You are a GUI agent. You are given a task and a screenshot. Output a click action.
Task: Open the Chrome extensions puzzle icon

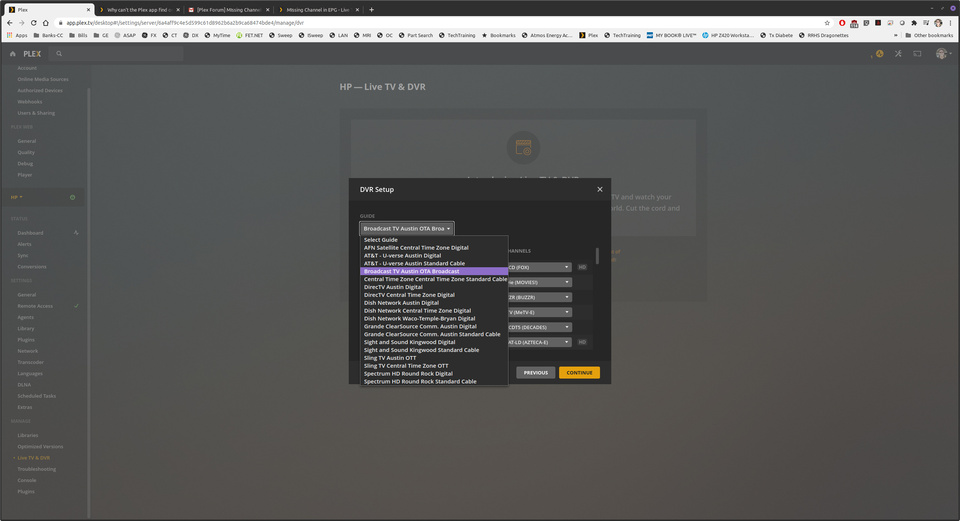pyautogui.click(x=914, y=23)
